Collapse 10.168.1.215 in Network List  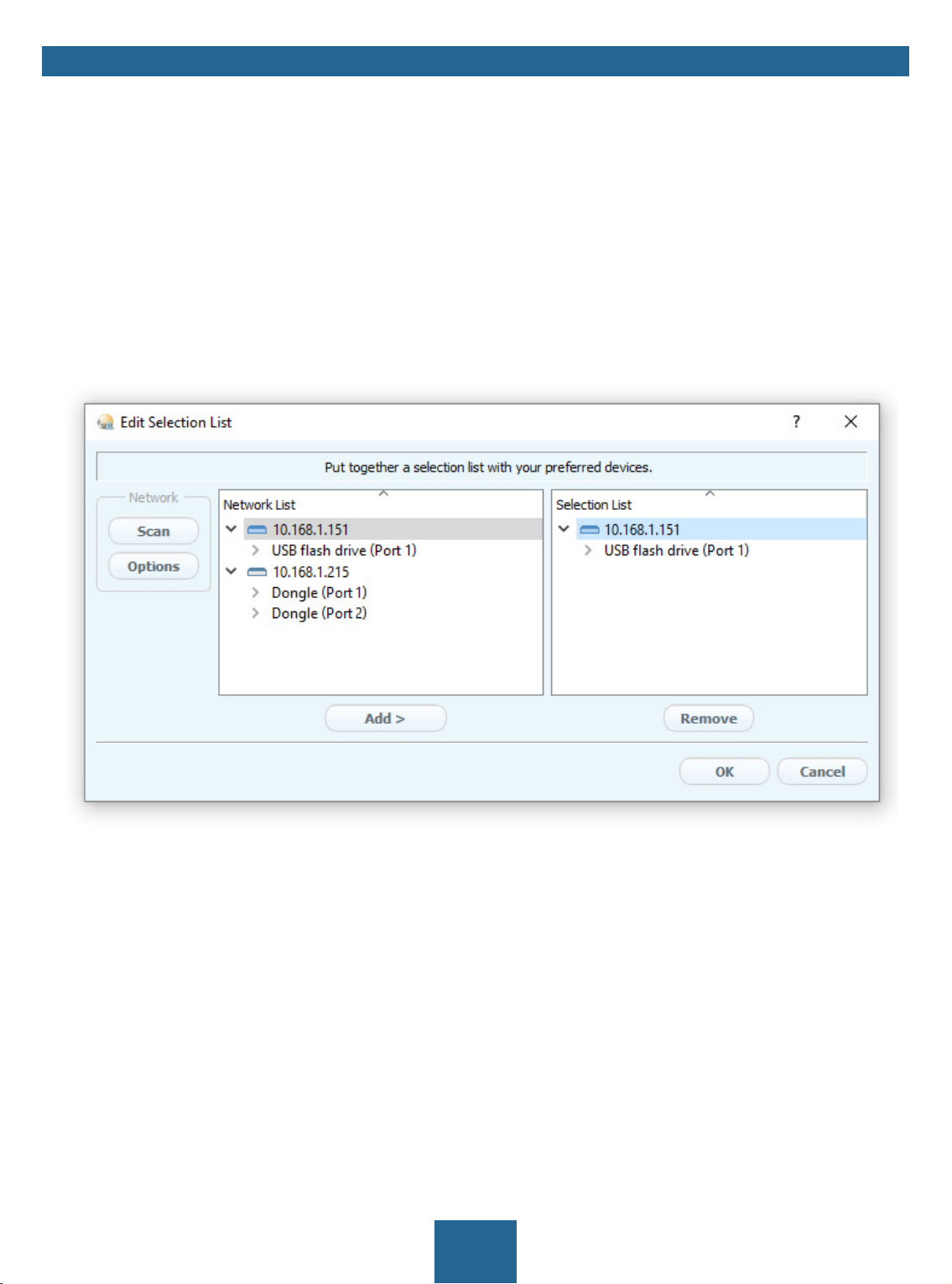[x=231, y=571]
